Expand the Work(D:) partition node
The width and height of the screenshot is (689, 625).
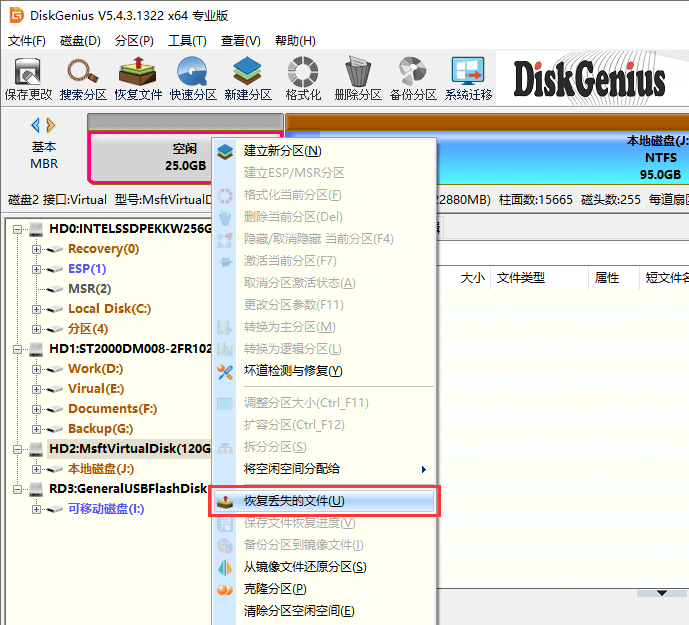[x=36, y=369]
